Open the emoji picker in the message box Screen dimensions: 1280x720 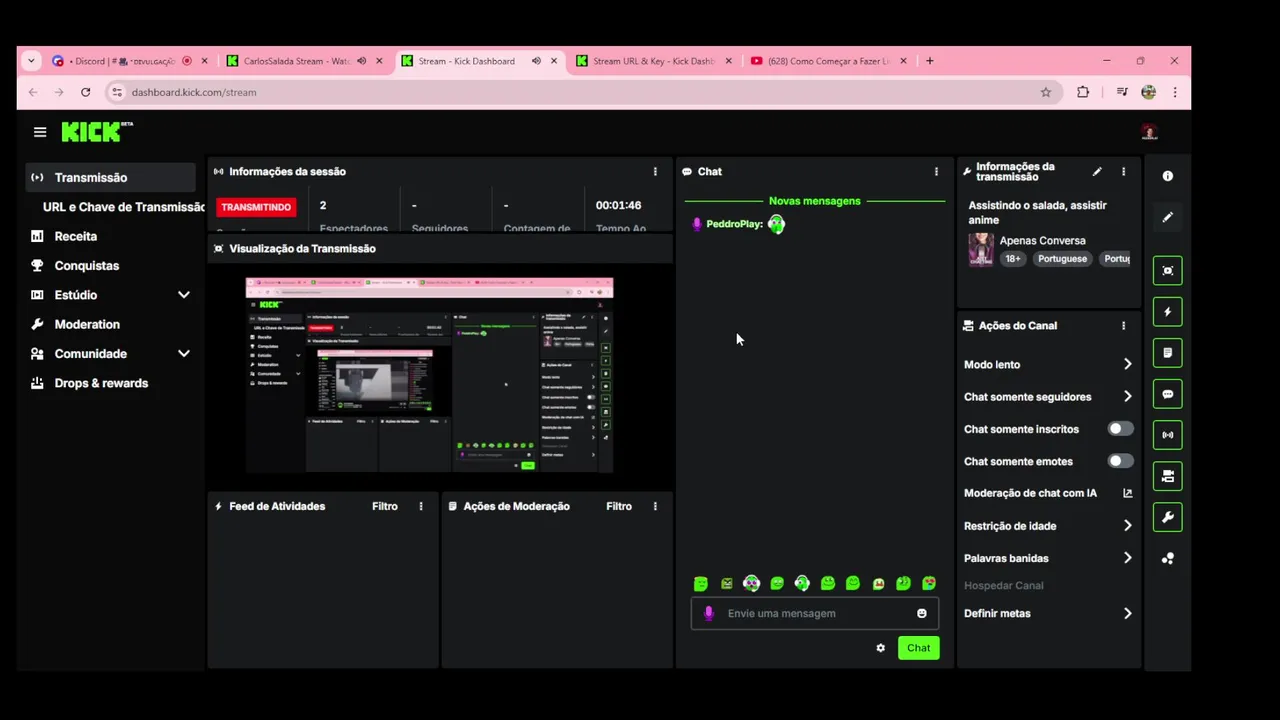pos(922,614)
